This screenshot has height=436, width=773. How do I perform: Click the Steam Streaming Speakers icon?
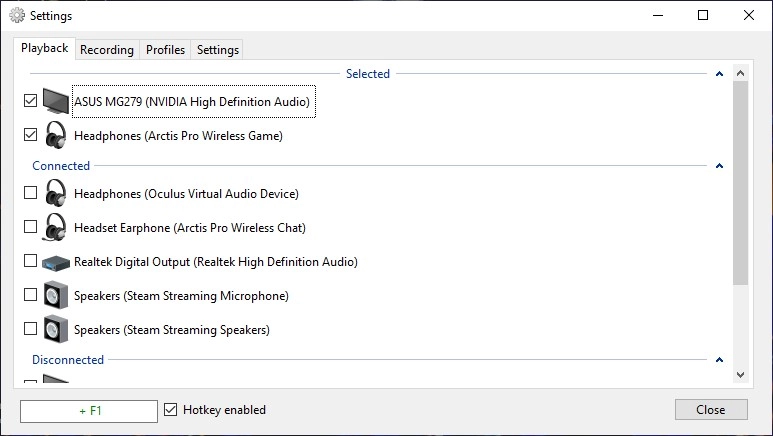click(x=56, y=330)
